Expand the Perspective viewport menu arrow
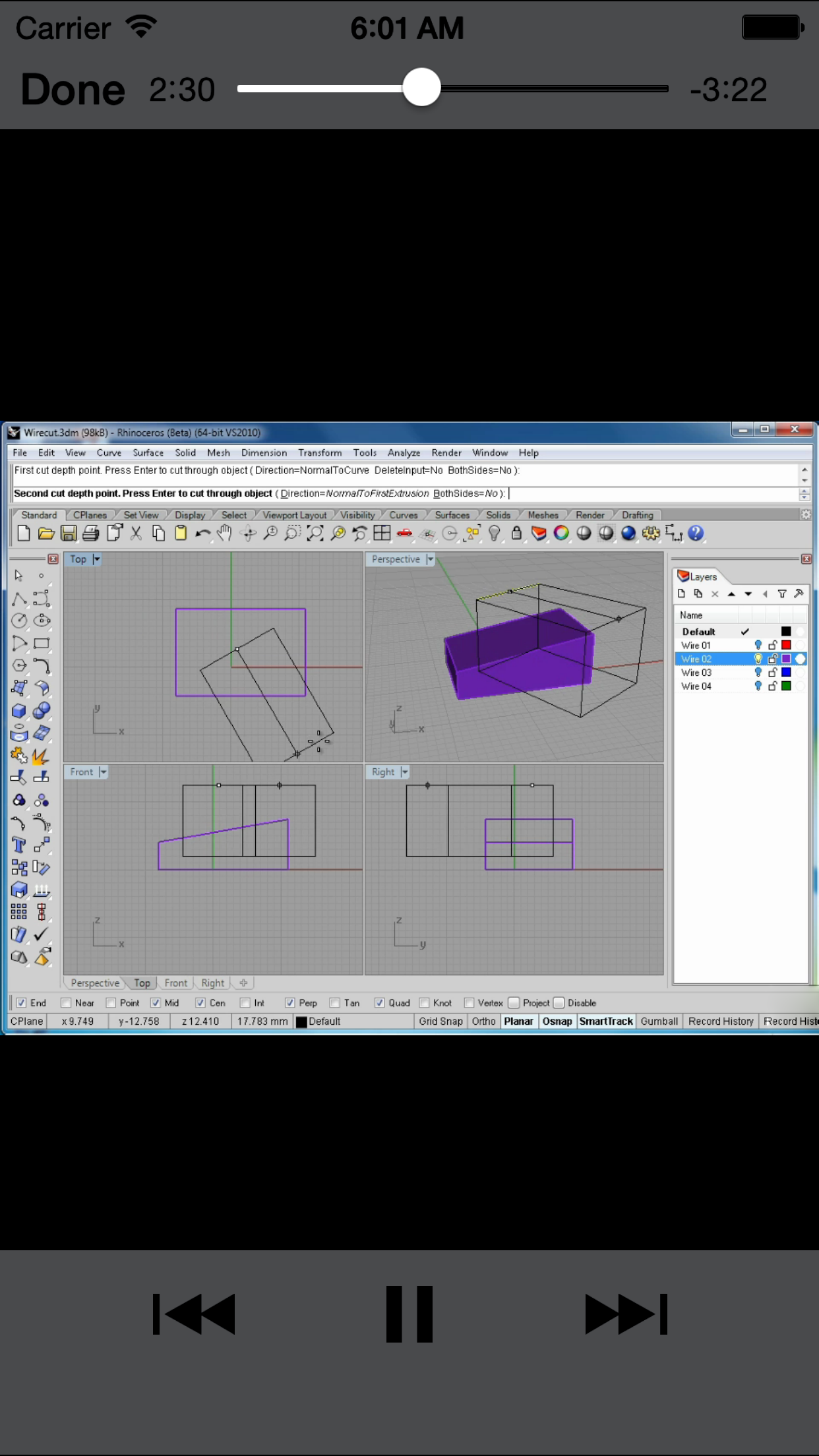 (x=431, y=559)
